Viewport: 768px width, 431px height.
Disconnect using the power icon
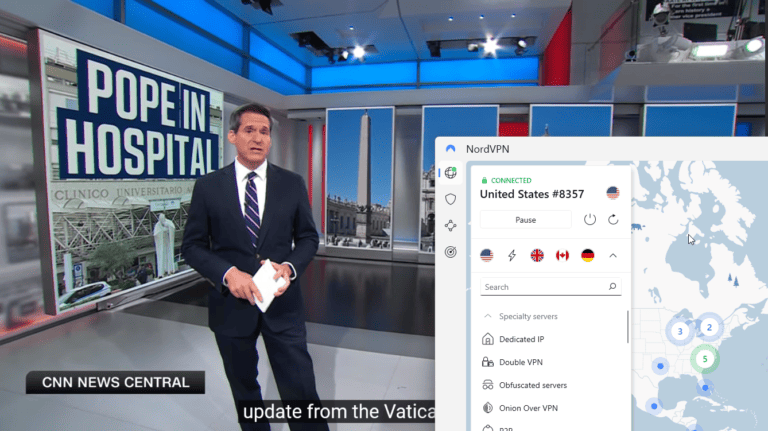point(590,219)
